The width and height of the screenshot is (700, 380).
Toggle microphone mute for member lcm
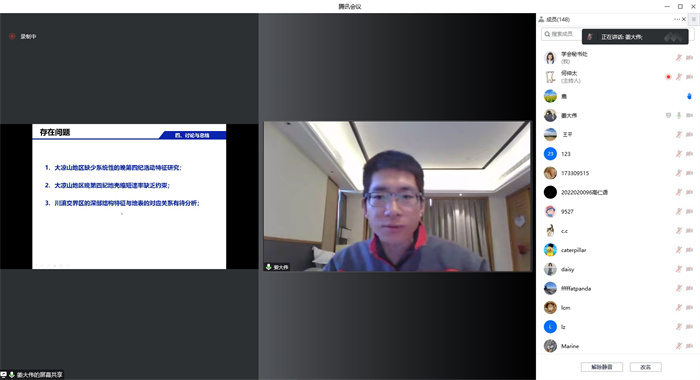tap(679, 308)
